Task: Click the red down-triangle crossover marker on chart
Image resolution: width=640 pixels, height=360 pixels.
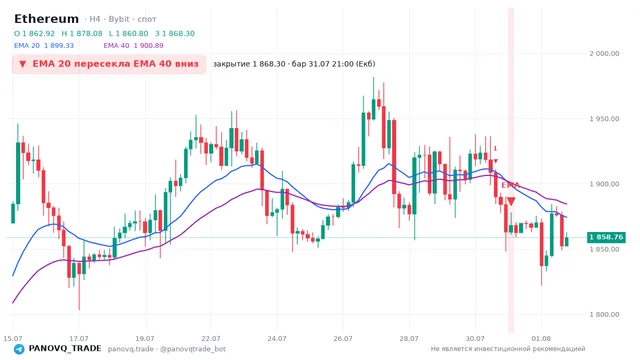Action: click(511, 201)
